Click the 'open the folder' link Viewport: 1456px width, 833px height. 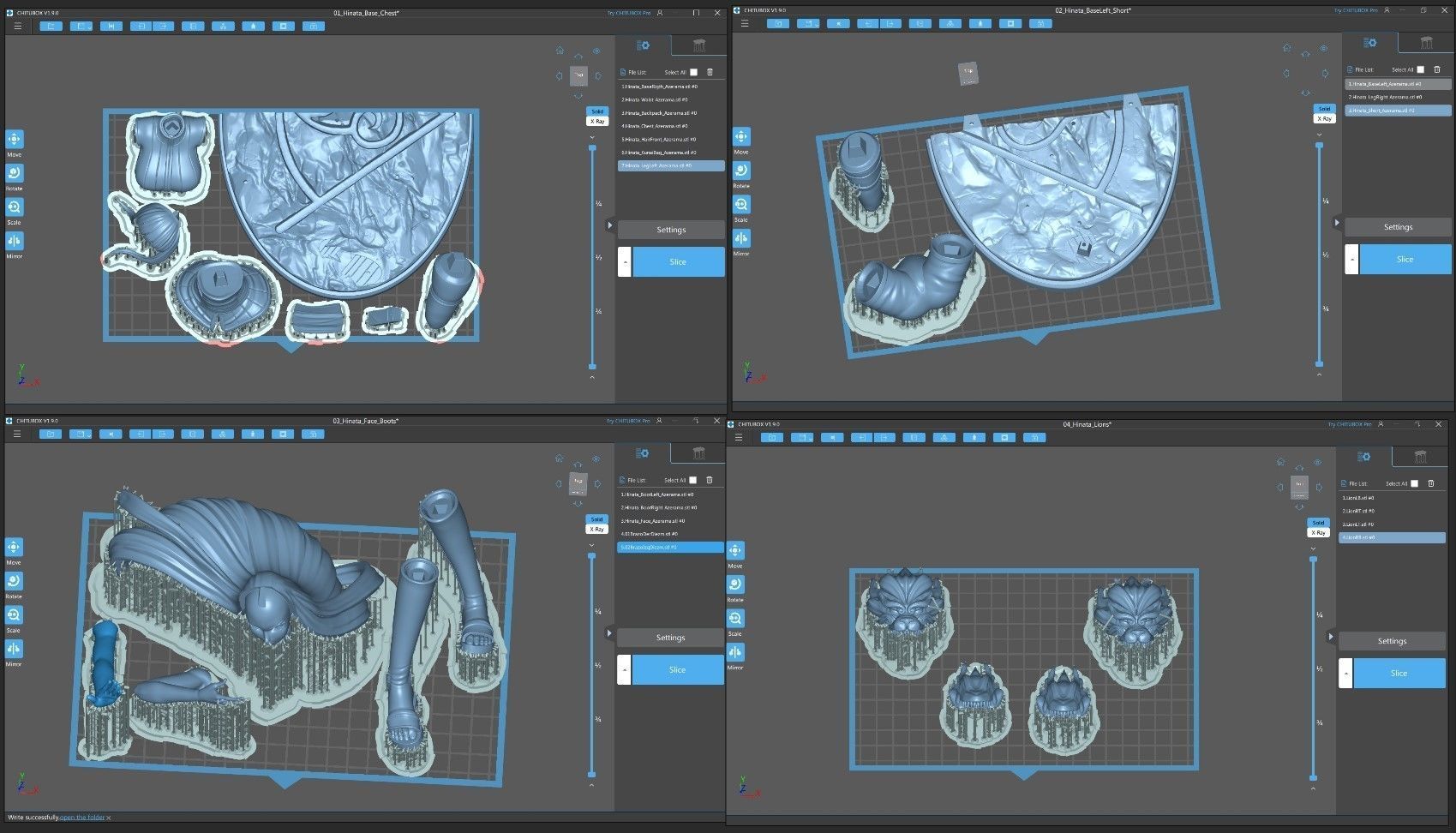coord(82,818)
